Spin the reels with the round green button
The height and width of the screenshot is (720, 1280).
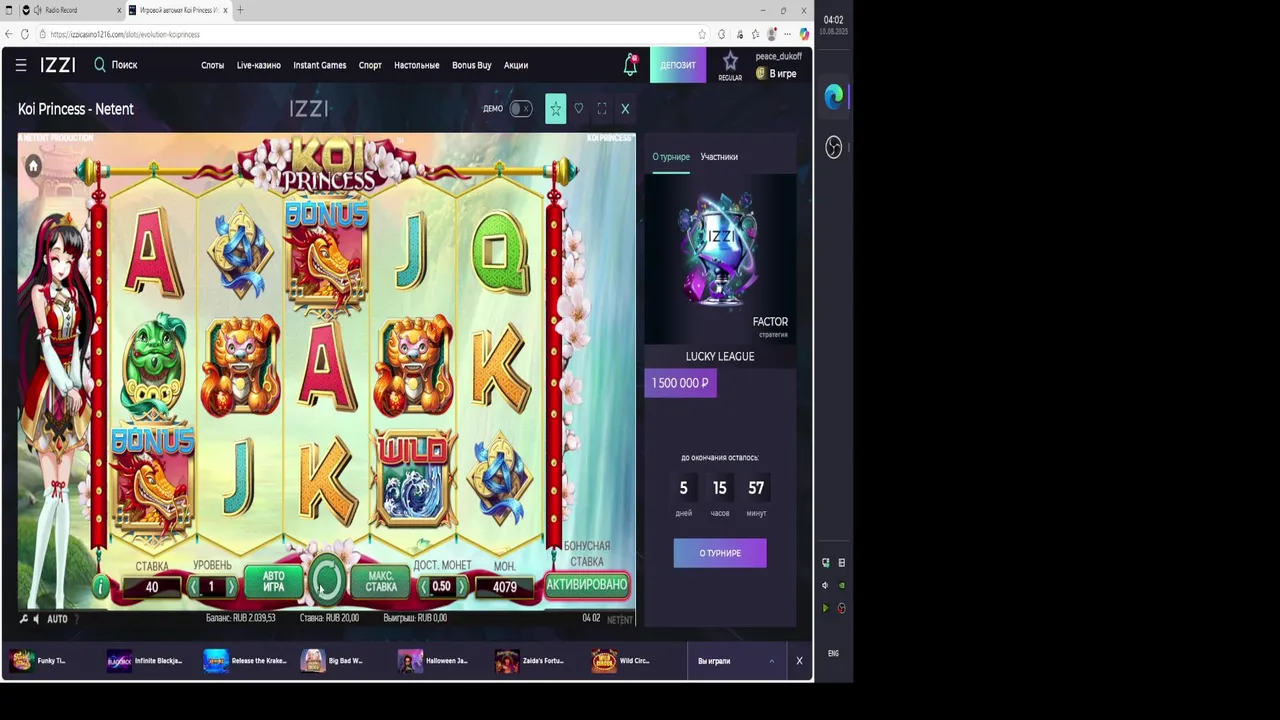326,581
